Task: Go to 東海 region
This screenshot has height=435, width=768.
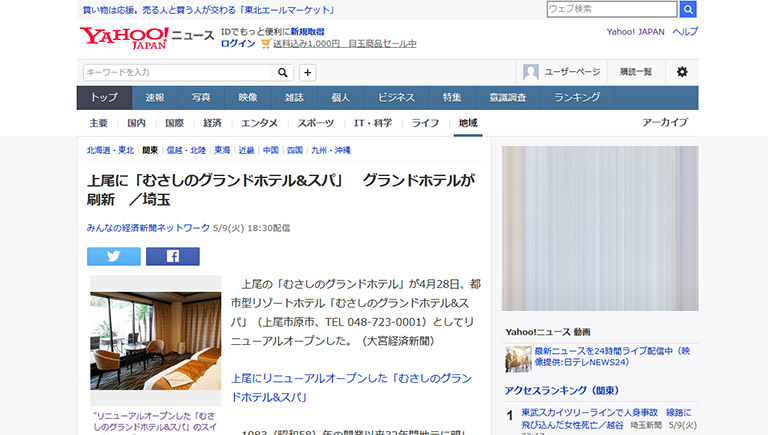Action: 222,150
